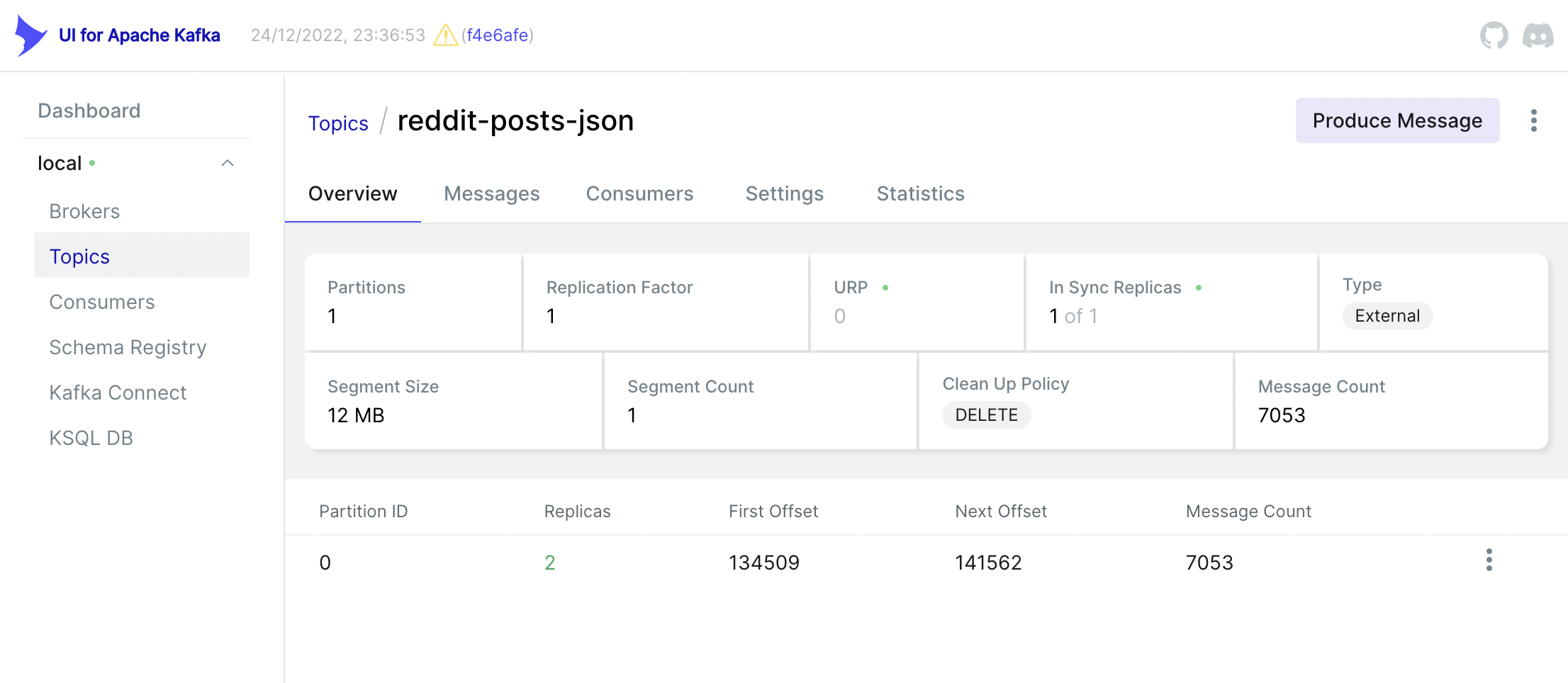
Task: Click the UI for Apache Kafka logo icon
Action: click(x=30, y=35)
